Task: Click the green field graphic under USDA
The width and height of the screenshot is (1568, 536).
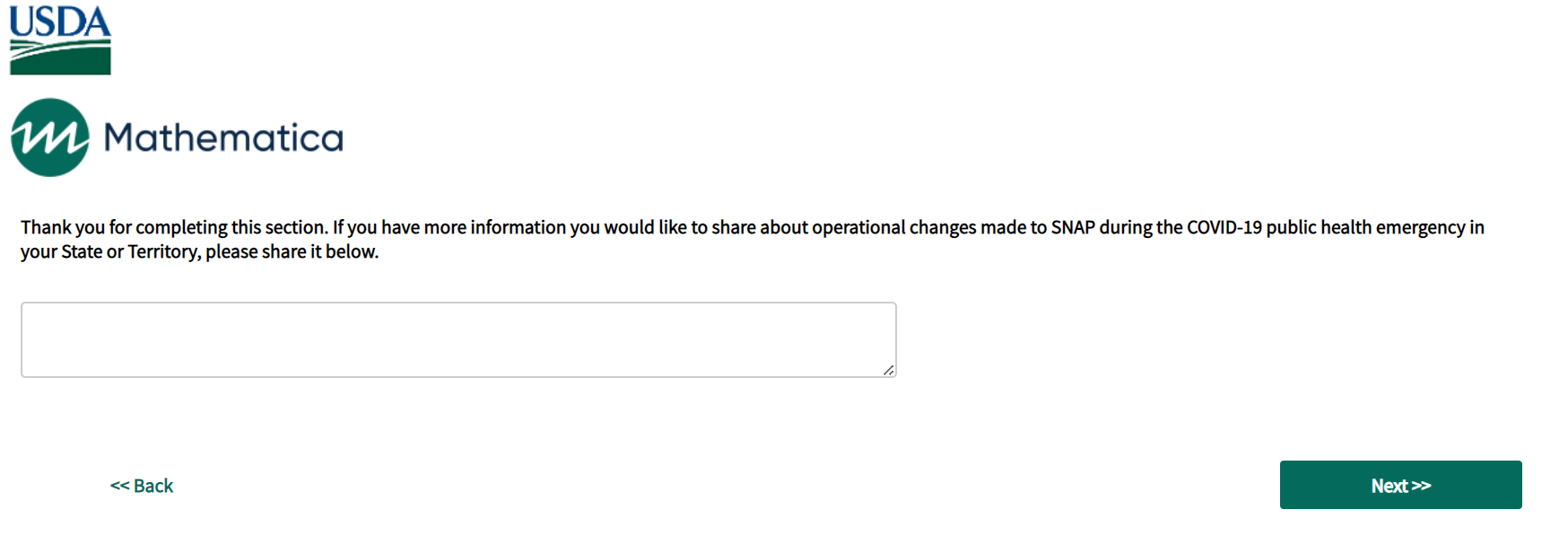Action: (60, 59)
